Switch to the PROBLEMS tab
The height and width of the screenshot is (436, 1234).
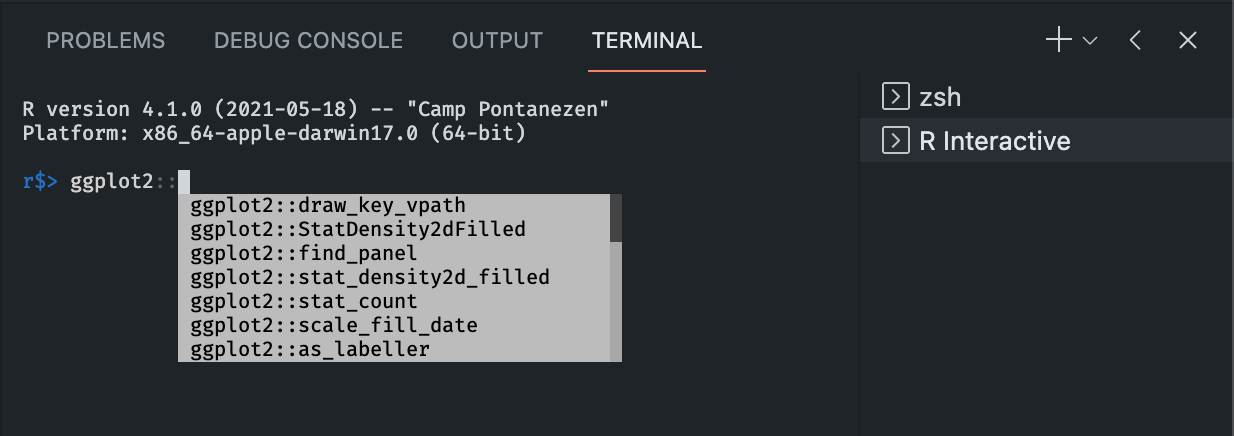[106, 41]
